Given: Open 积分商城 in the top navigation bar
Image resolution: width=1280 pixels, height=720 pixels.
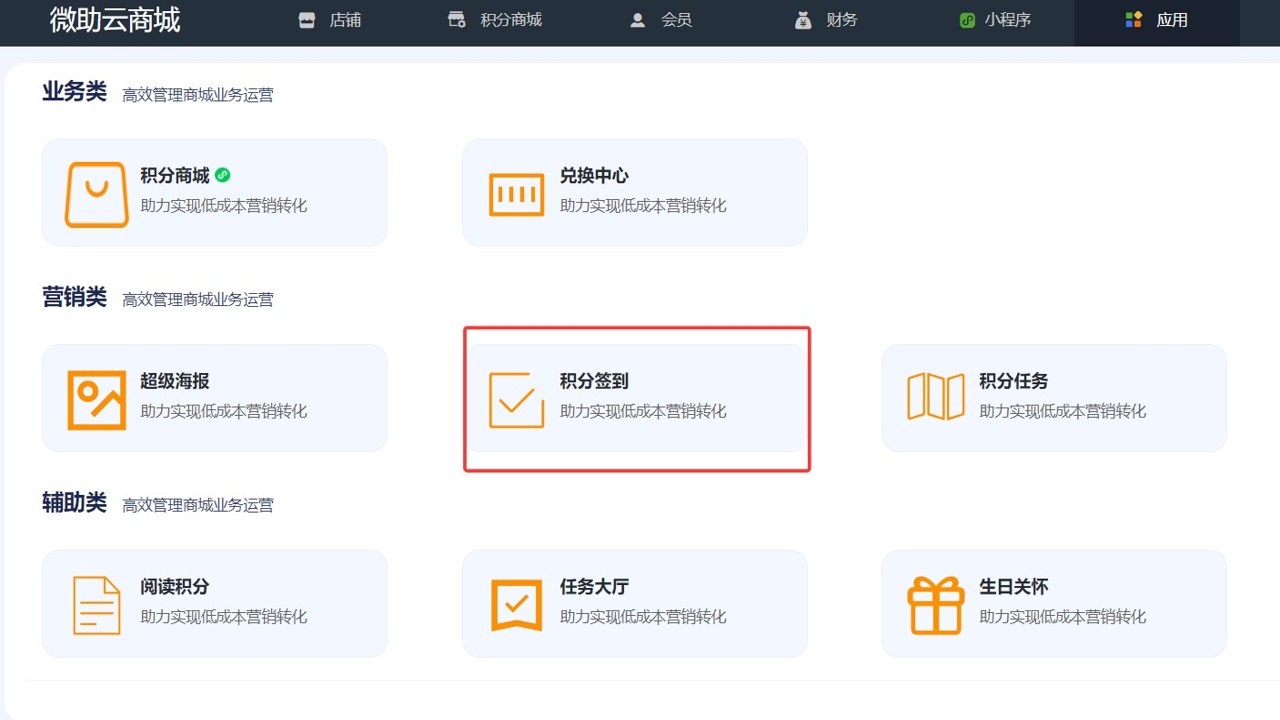Looking at the screenshot, I should 495,20.
